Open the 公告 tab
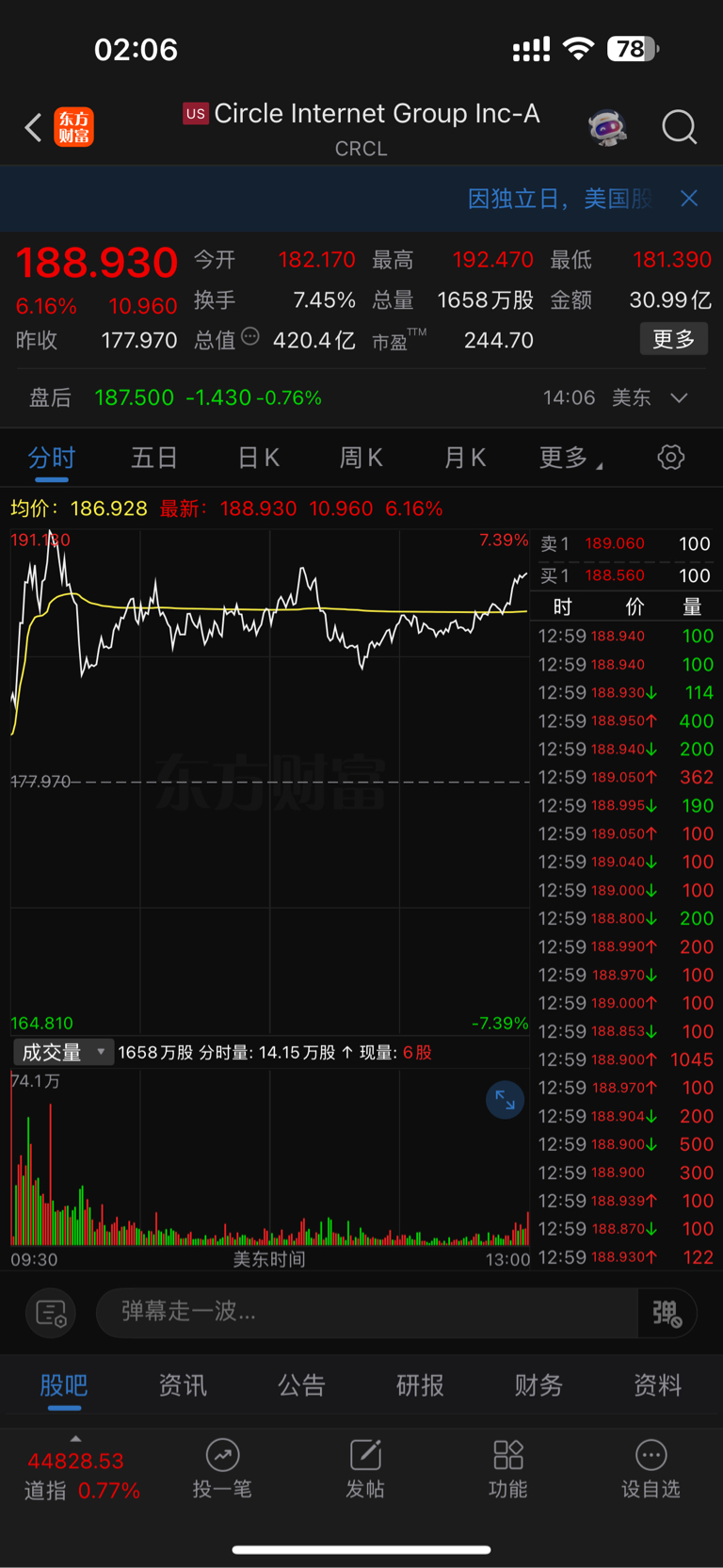Viewport: 723px width, 1568px height. pyautogui.click(x=301, y=1385)
